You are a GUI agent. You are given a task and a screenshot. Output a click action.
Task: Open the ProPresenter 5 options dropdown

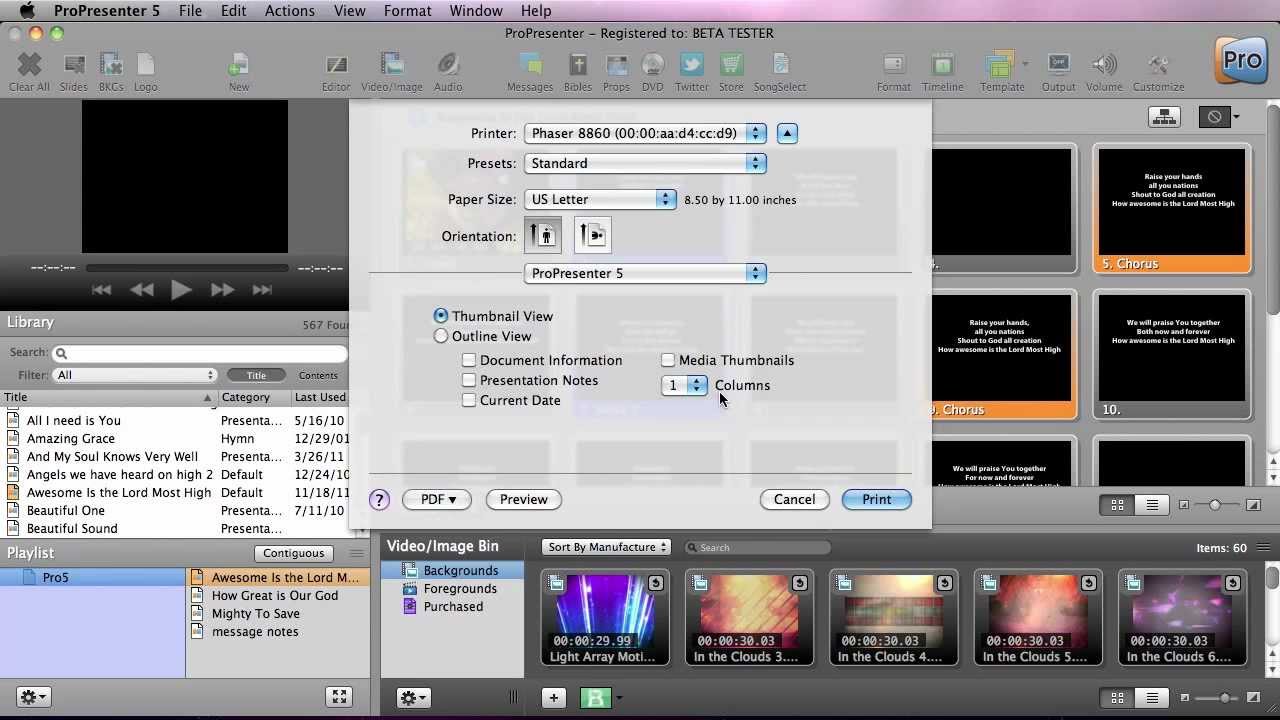coord(645,273)
